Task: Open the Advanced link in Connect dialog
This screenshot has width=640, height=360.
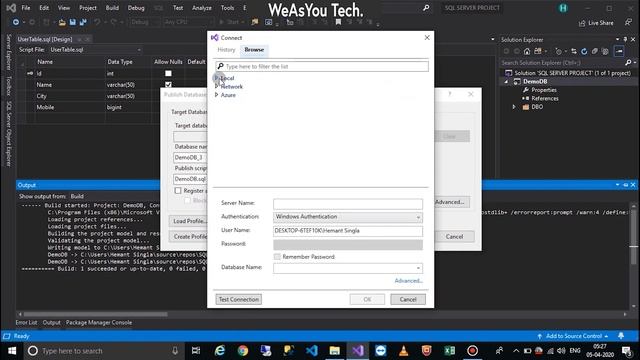Action: [x=409, y=281]
